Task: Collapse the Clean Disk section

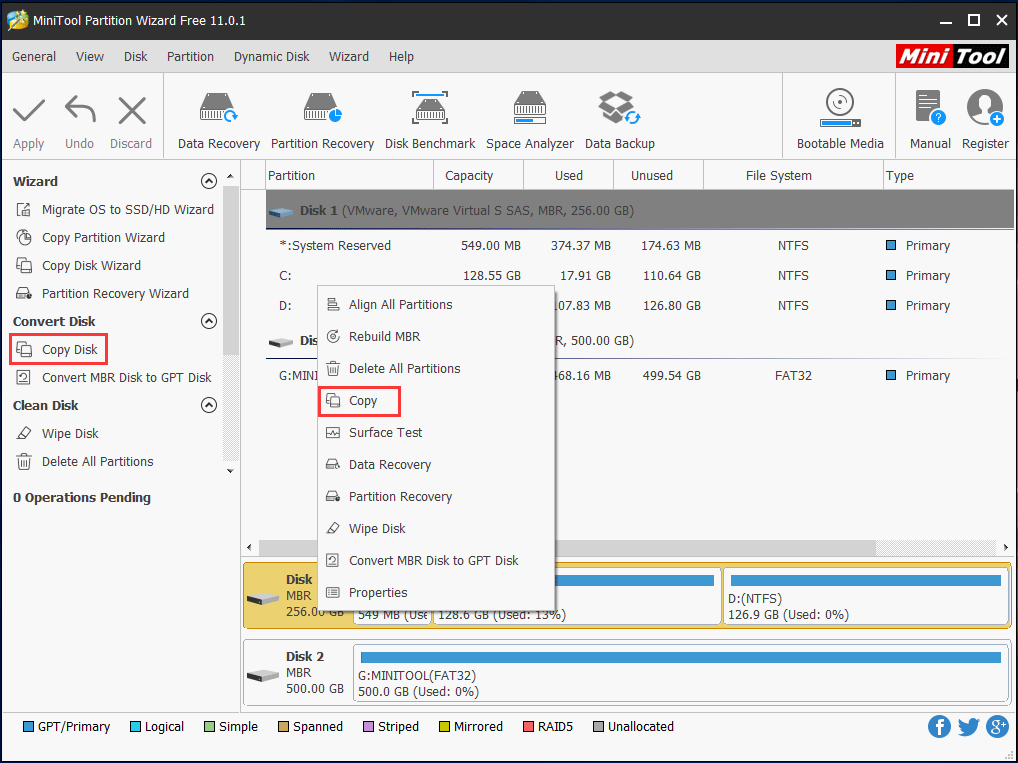Action: click(209, 405)
